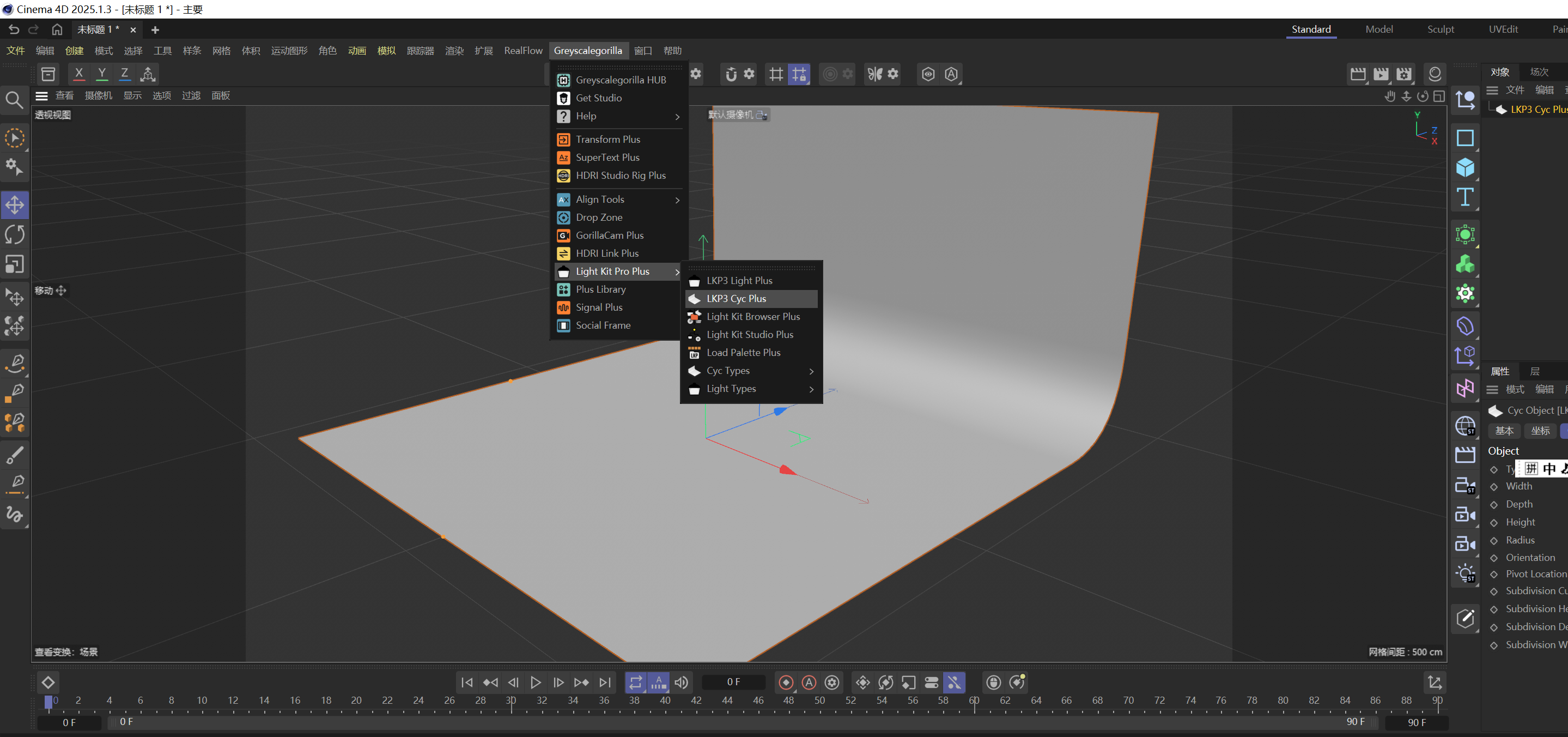This screenshot has height=737, width=1568.
Task: Click the pan view hand icon
Action: click(1390, 96)
